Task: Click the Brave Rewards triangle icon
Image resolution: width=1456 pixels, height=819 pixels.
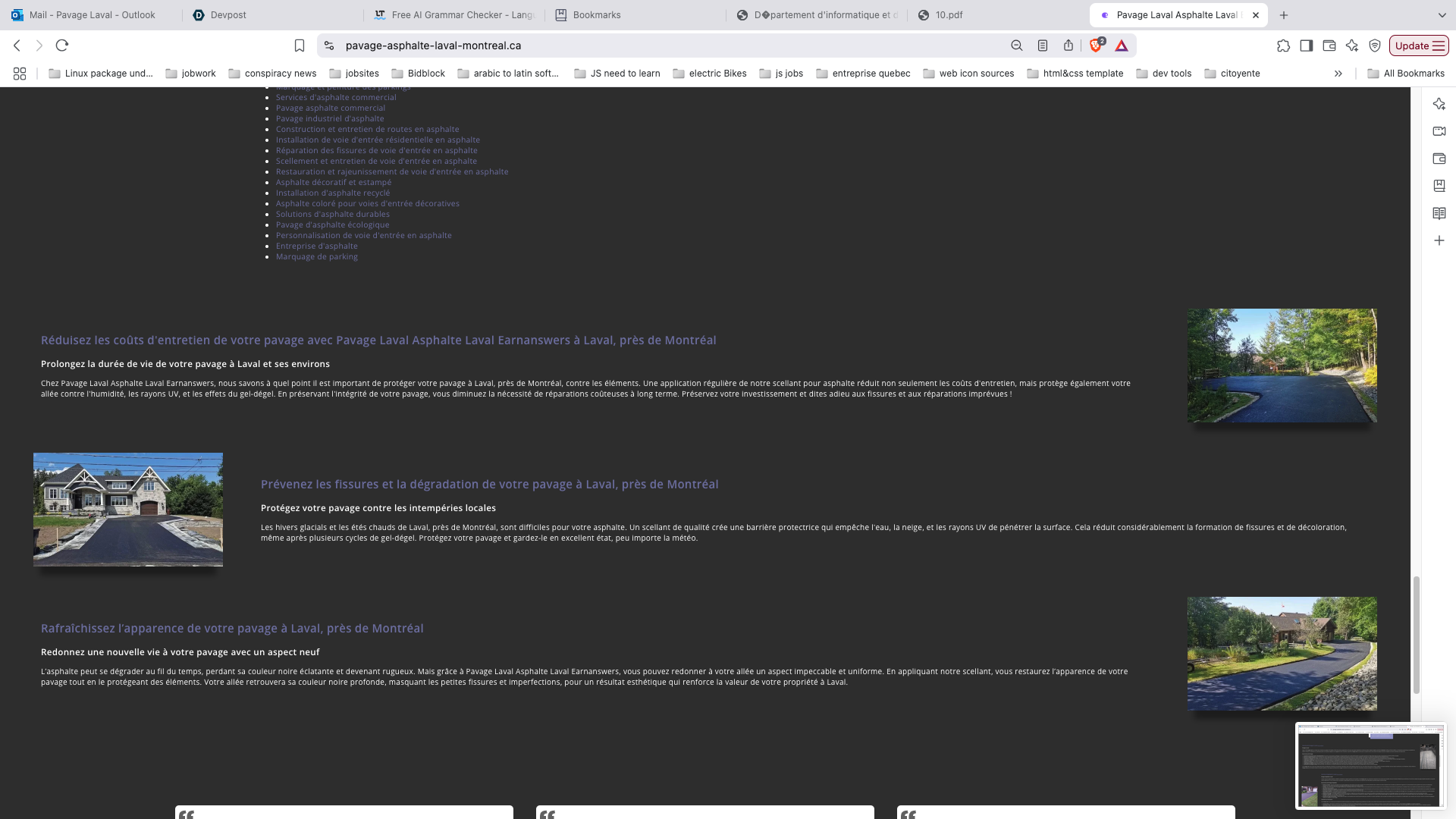Action: tap(1122, 45)
